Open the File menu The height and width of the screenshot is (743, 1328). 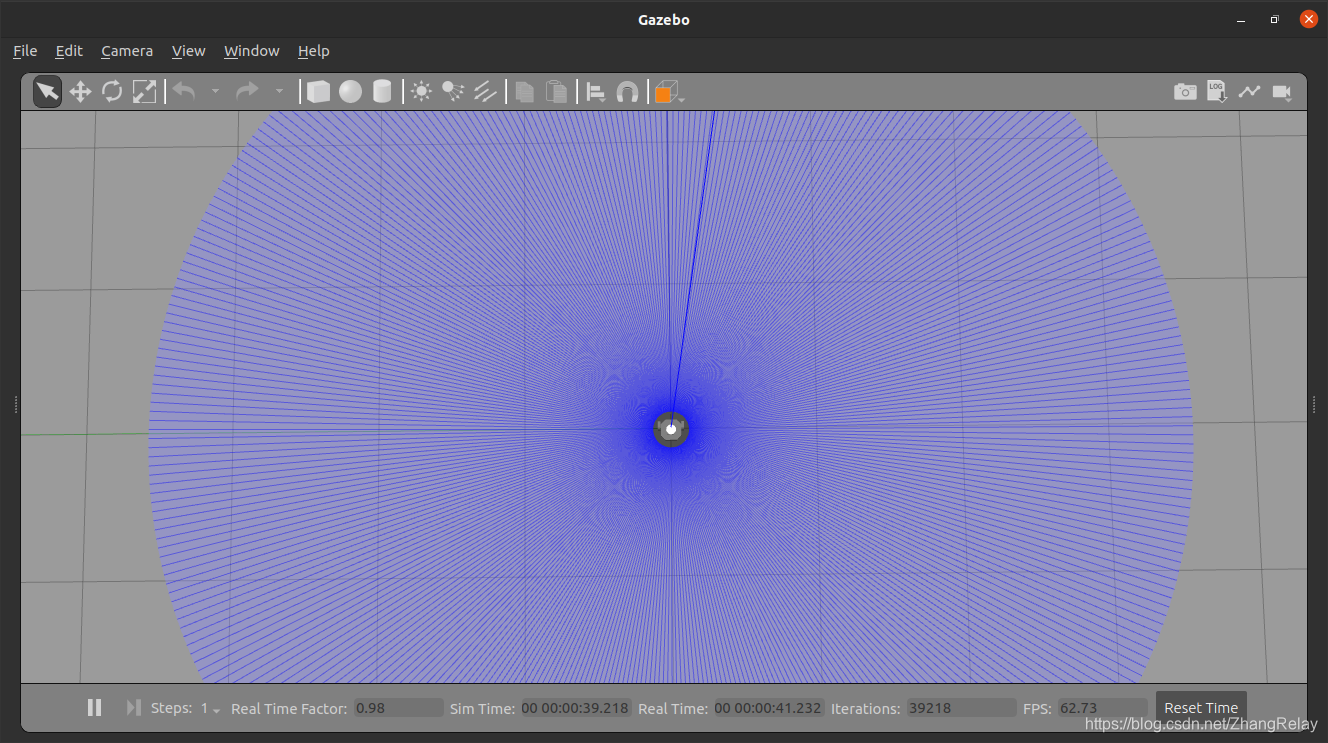(x=25, y=51)
